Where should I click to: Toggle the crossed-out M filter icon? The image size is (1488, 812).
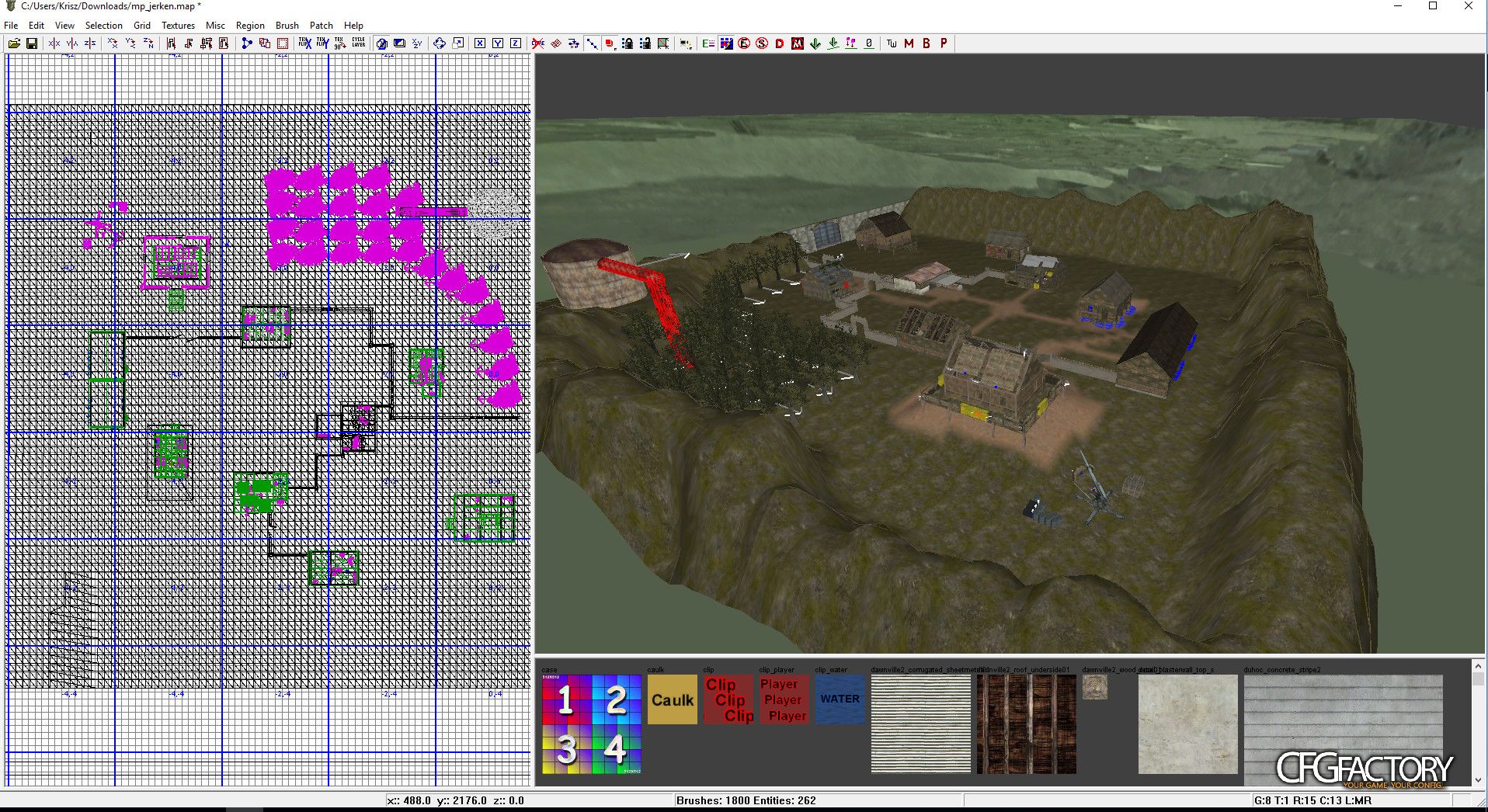point(798,43)
